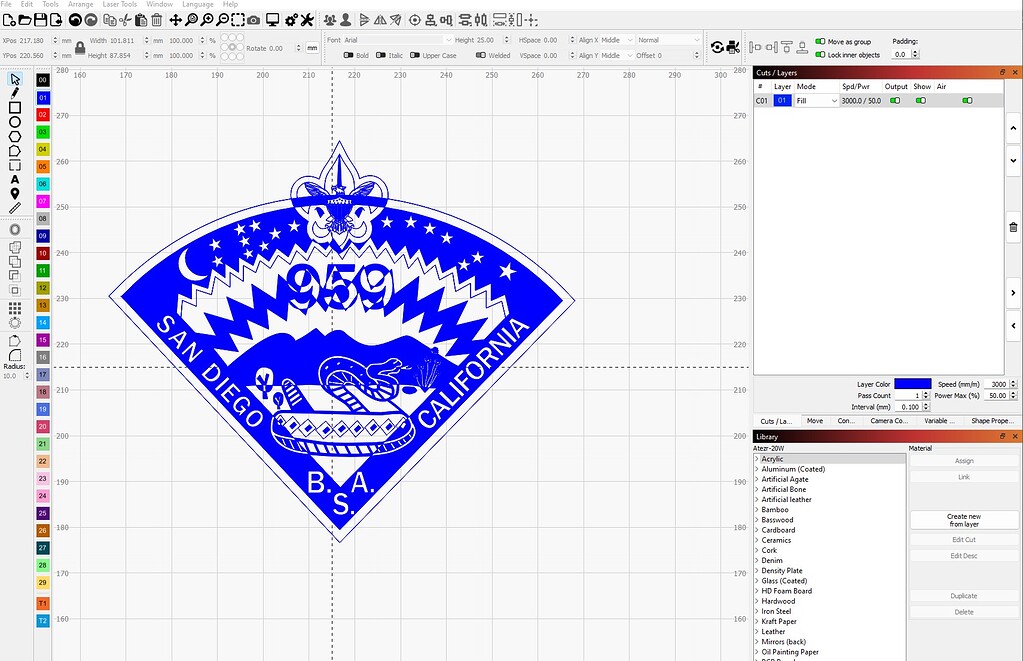The height and width of the screenshot is (661, 1023).
Task: Toggle Output for layer C01
Action: click(x=894, y=100)
